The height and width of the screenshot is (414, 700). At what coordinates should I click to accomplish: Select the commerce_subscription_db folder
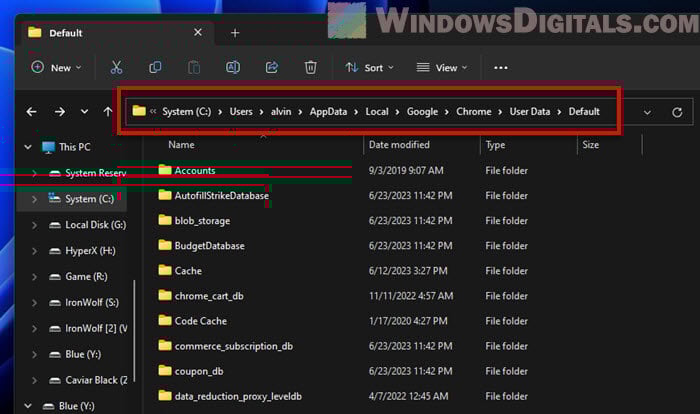pos(225,346)
